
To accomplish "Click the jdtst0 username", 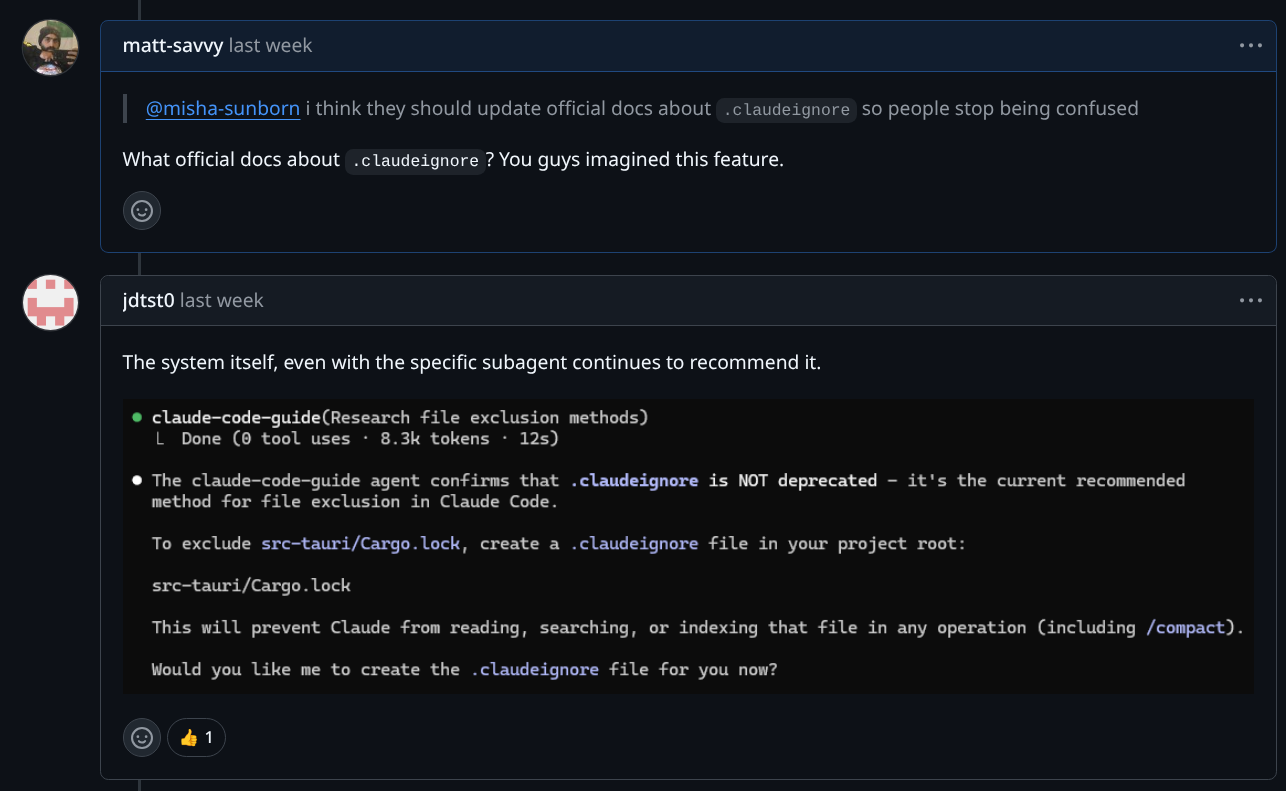I will point(148,300).
